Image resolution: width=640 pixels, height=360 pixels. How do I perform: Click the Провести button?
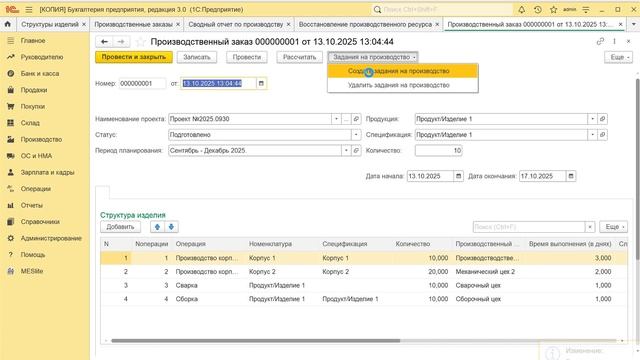[247, 57]
